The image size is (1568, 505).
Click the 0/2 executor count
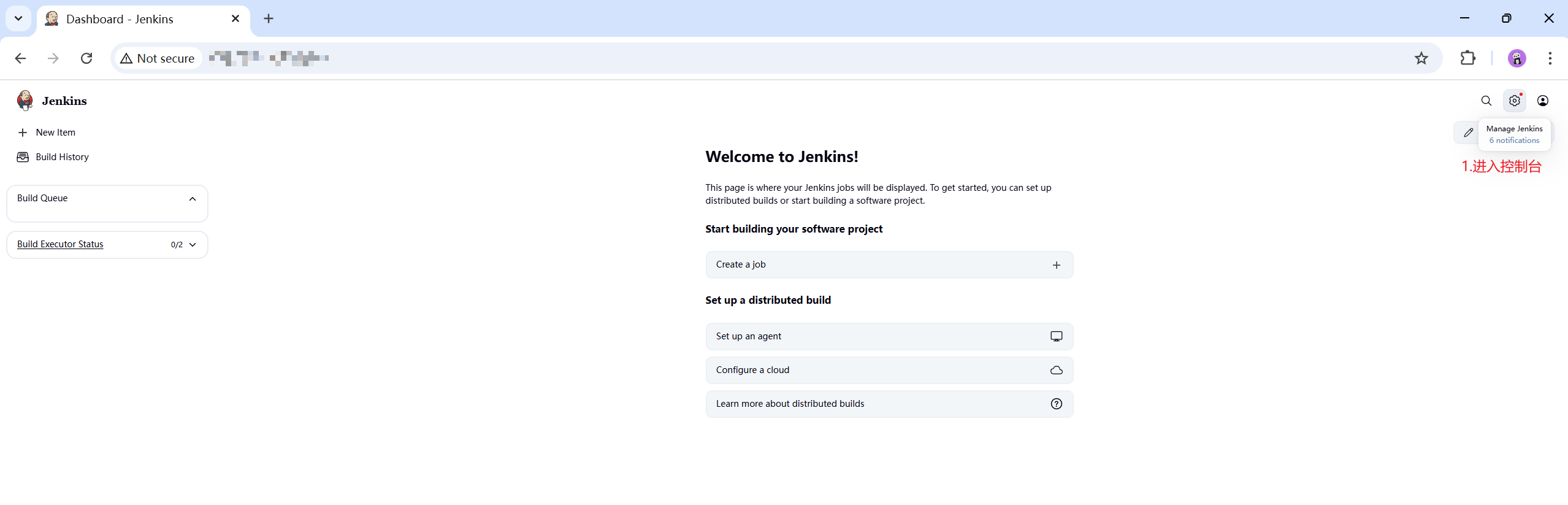(177, 245)
